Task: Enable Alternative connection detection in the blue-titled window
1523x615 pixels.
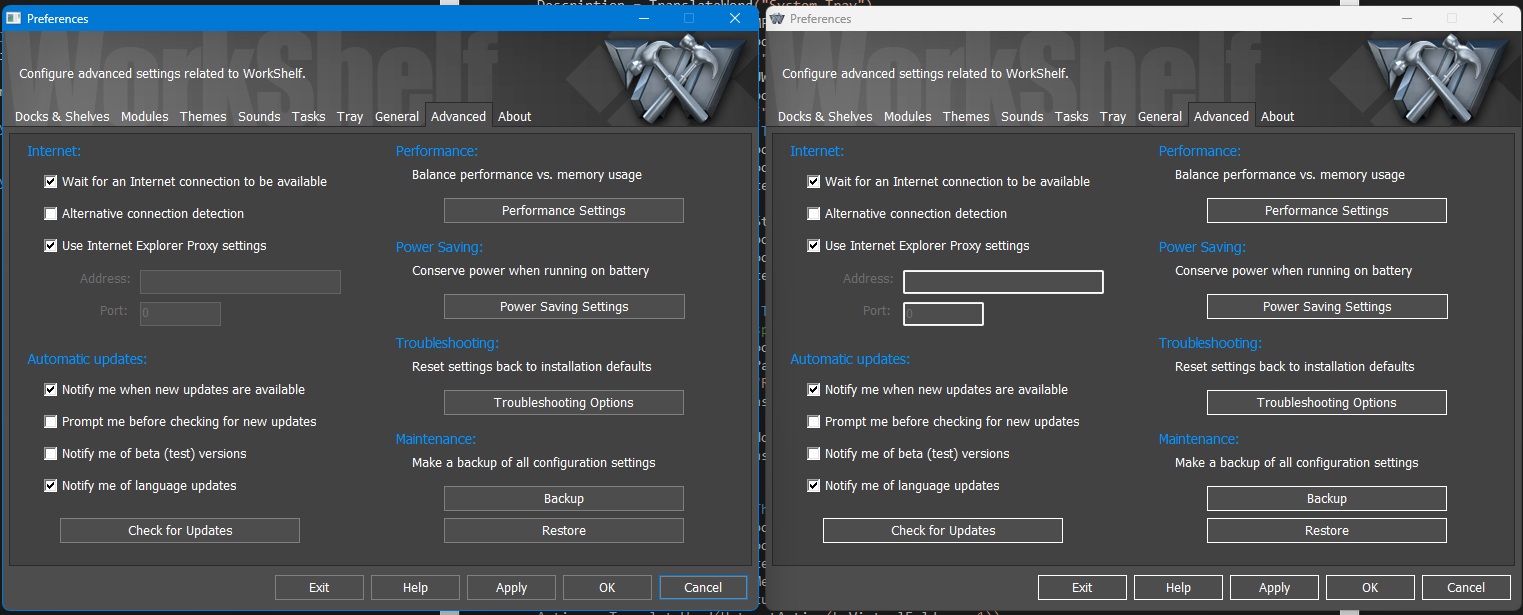Action: point(51,214)
